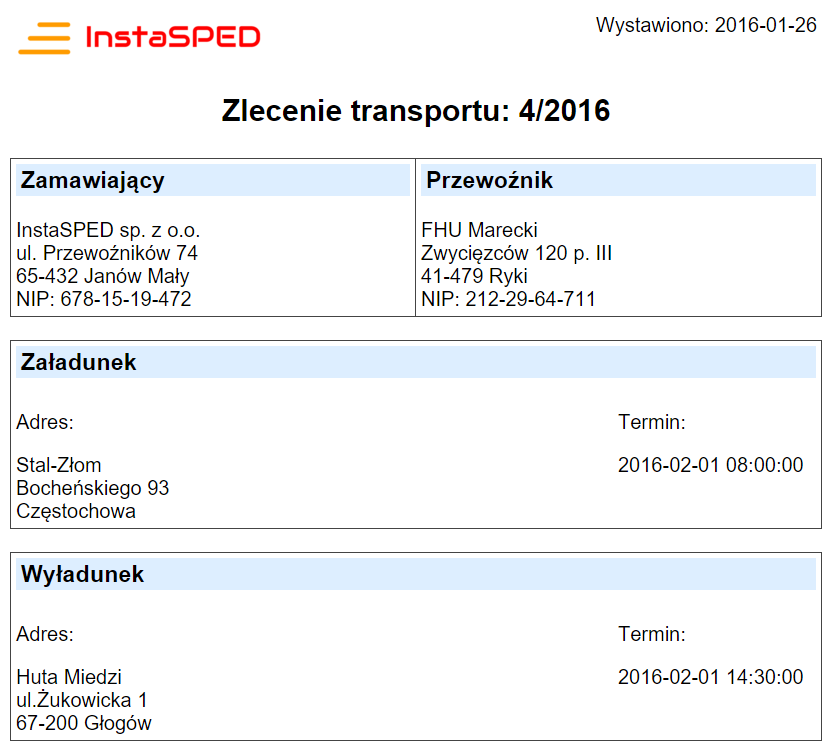Click the loading time 2016-02-01 08:00:00
This screenshot has height=753, width=828.
pyautogui.click(x=710, y=465)
